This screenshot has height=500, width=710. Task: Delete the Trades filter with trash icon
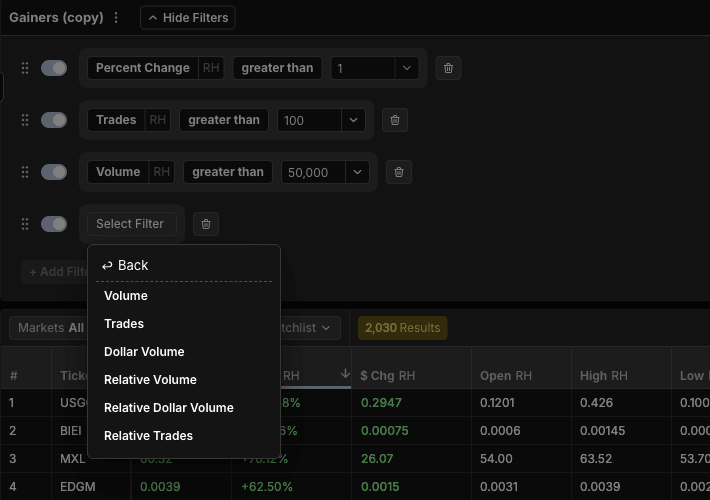[x=395, y=120]
